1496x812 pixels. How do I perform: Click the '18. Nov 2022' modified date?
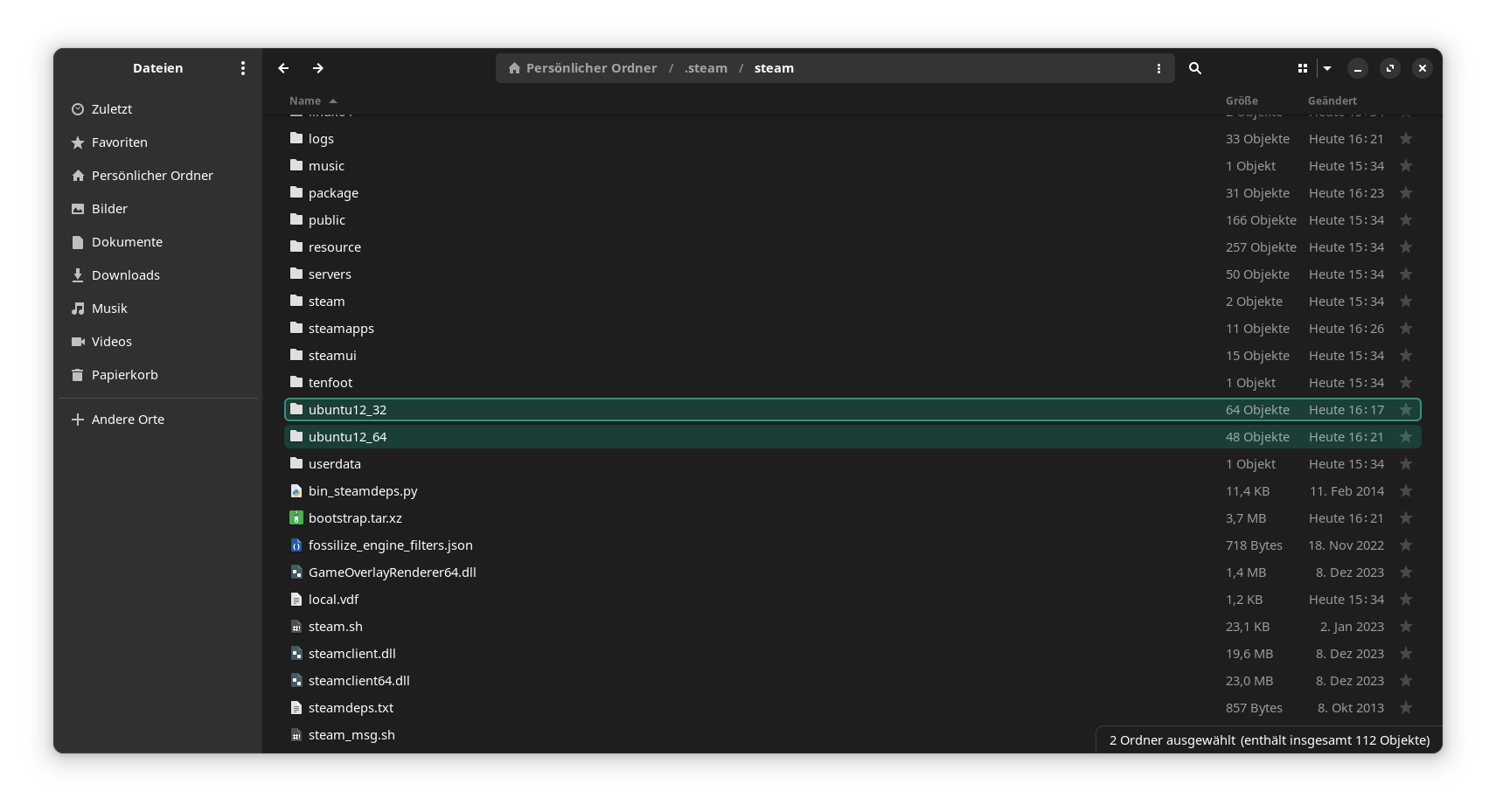point(1346,545)
